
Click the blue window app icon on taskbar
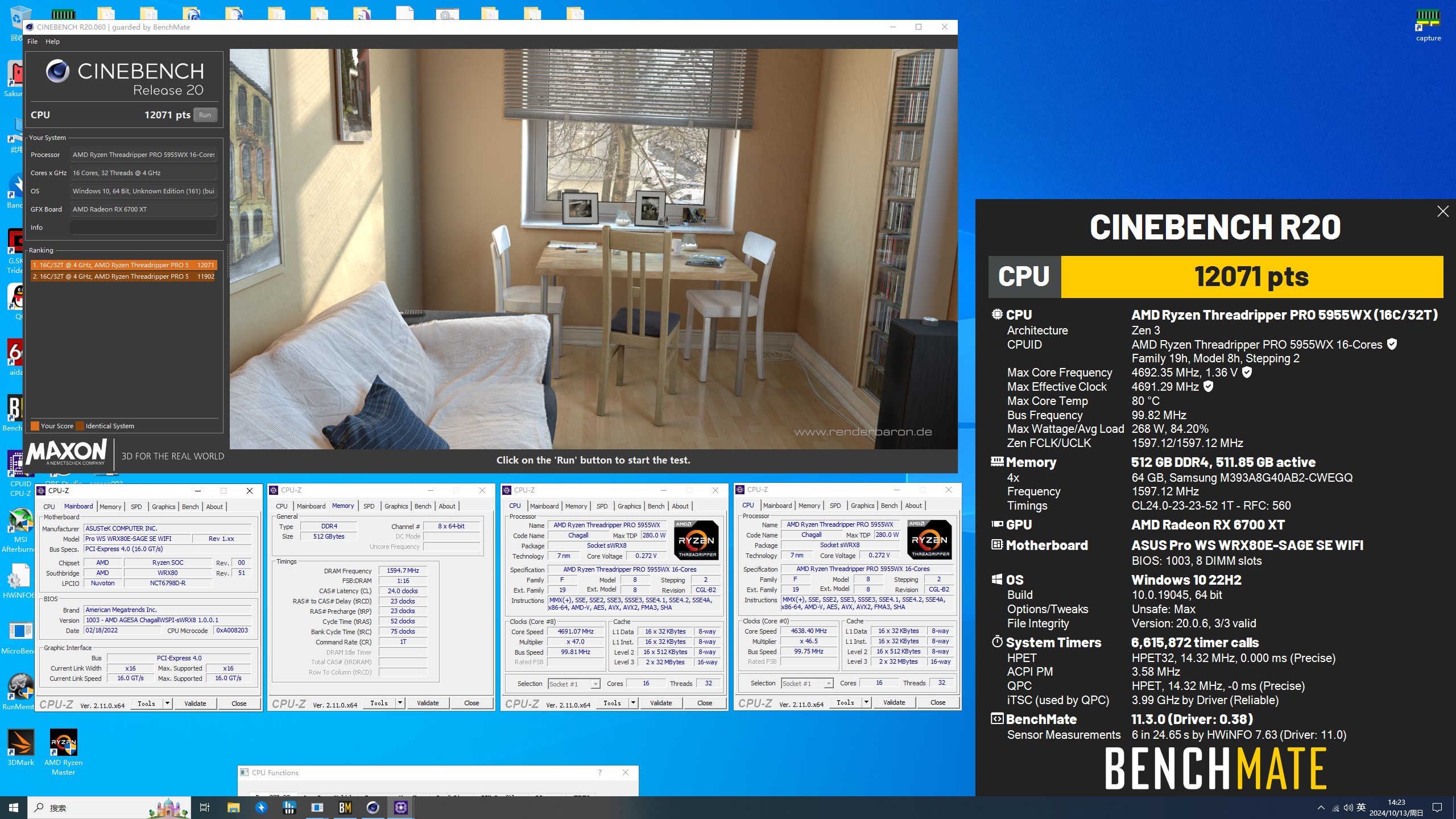point(317,808)
